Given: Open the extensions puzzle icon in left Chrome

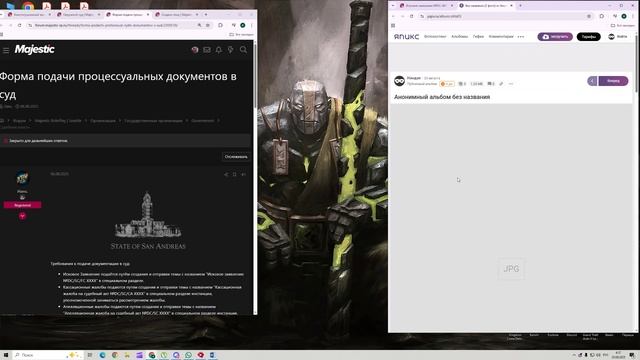Looking at the screenshot, I should (x=220, y=25).
